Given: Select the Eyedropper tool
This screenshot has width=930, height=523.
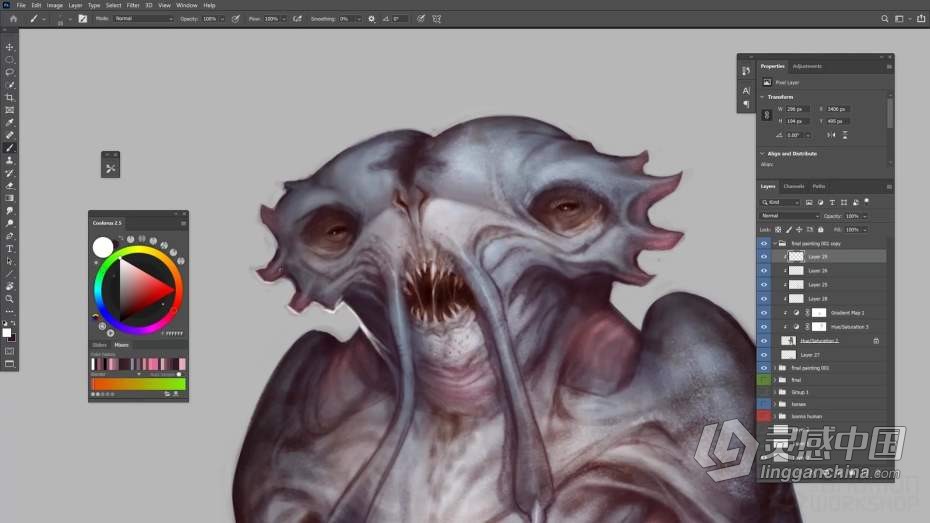Looking at the screenshot, I should pyautogui.click(x=9, y=123).
